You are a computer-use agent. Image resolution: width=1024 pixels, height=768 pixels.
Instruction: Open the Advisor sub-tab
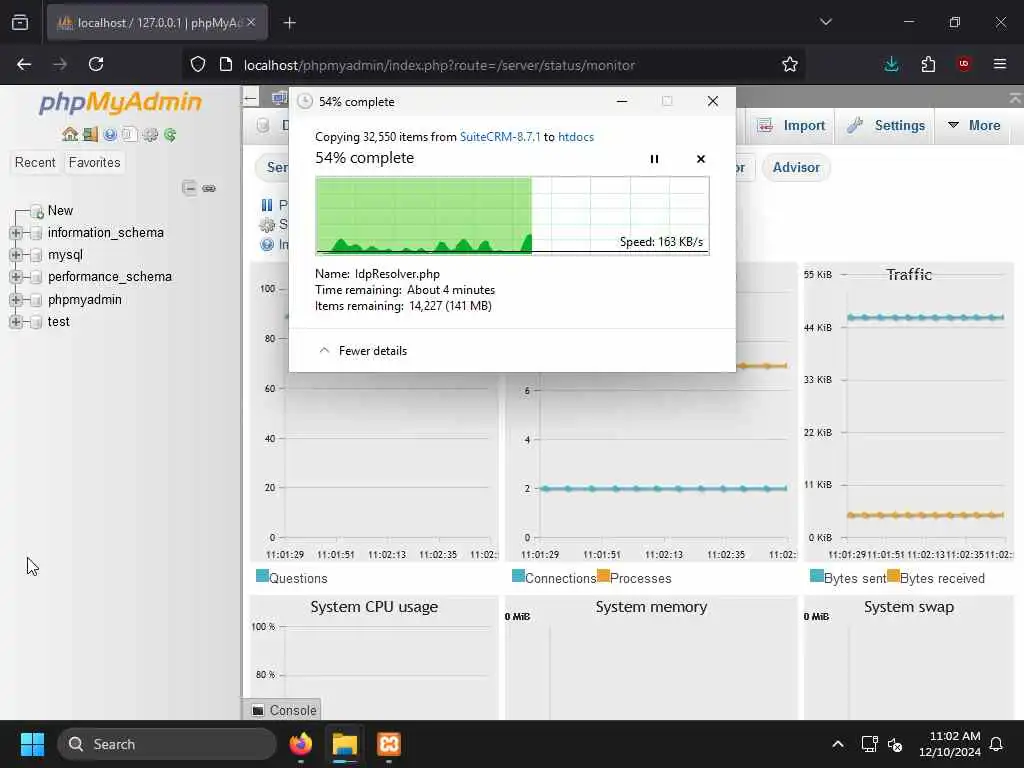pos(796,168)
